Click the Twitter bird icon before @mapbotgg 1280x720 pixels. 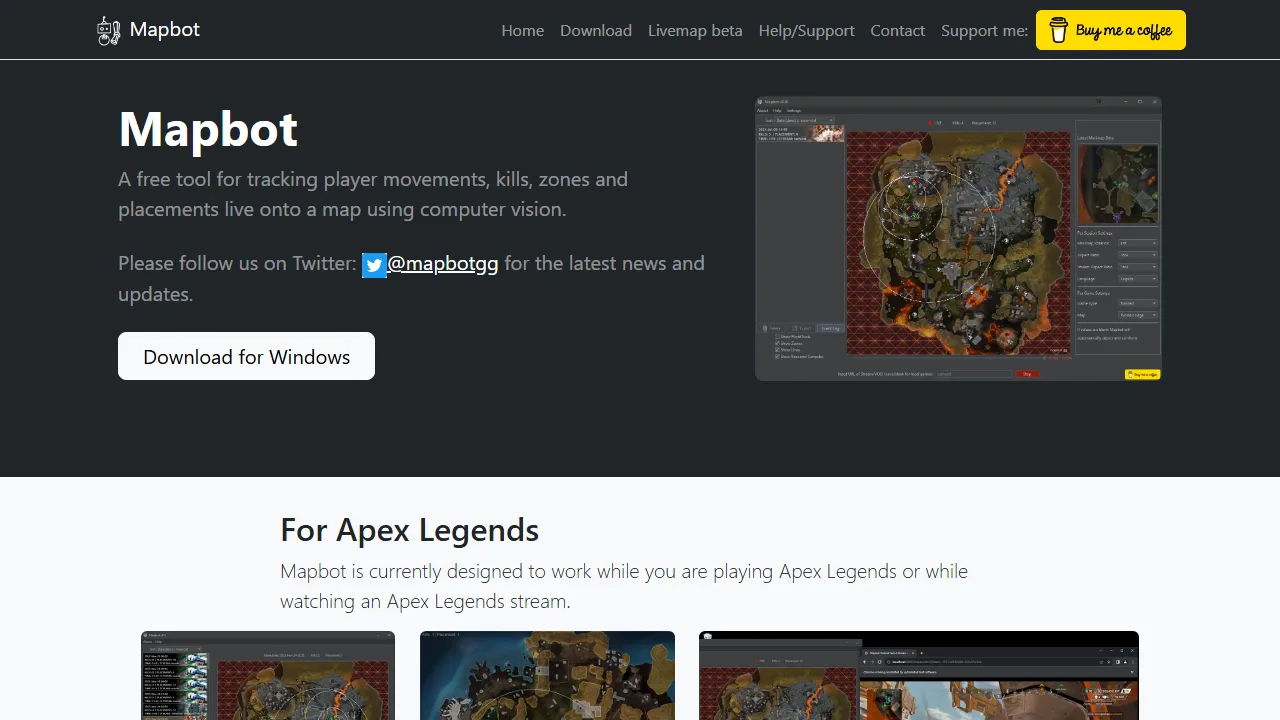tap(374, 265)
